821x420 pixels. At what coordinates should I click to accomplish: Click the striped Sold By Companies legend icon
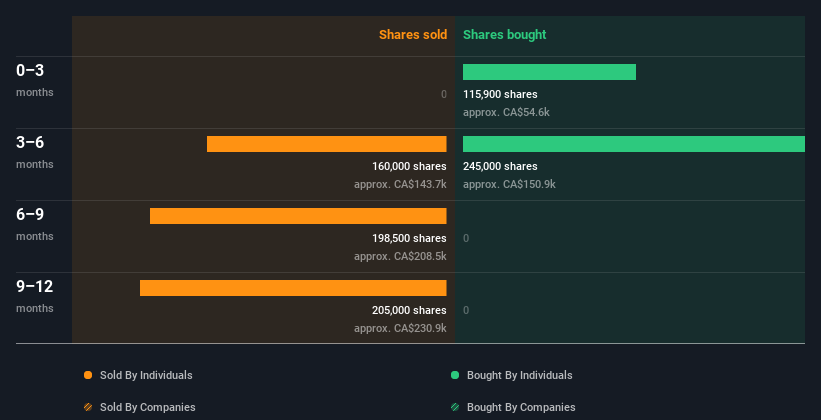point(88,407)
